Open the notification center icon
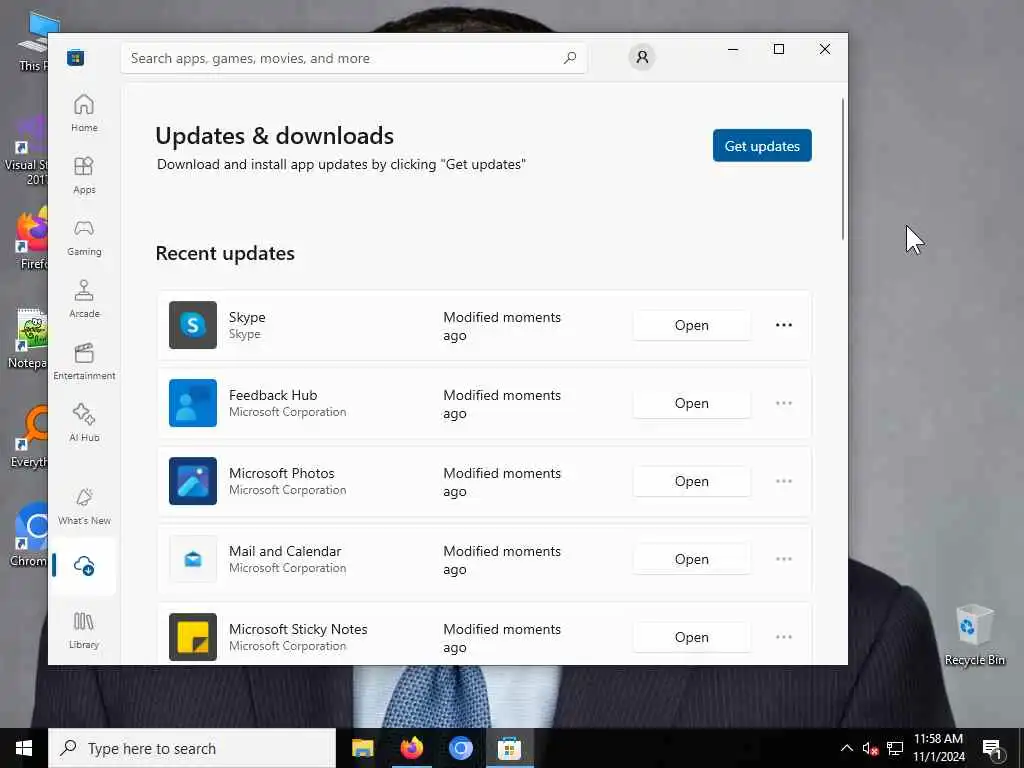 click(x=993, y=749)
